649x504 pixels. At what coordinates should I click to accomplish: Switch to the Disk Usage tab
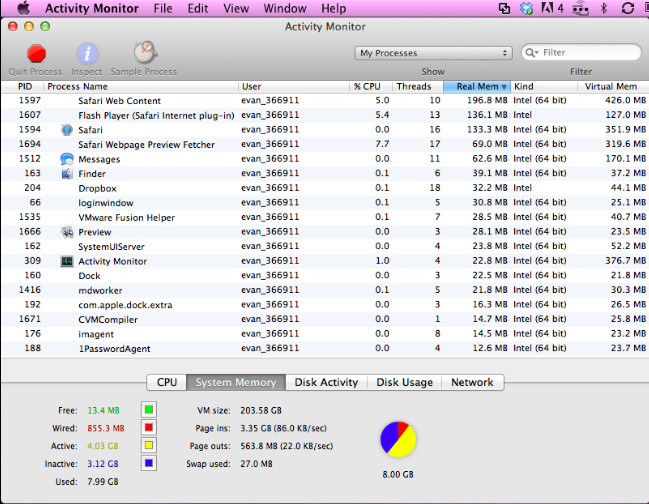pyautogui.click(x=404, y=382)
